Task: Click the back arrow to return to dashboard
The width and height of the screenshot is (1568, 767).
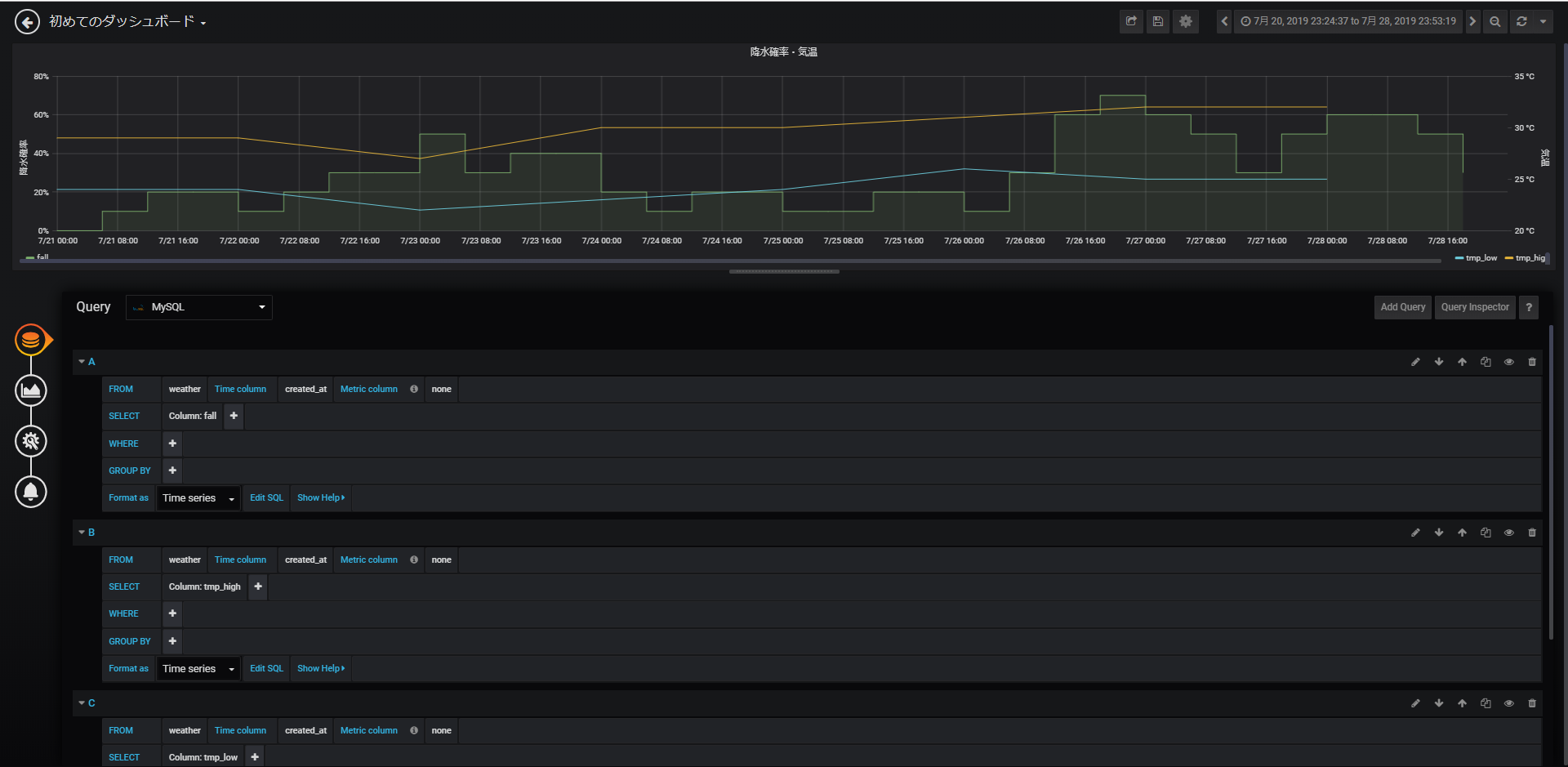Action: click(27, 22)
